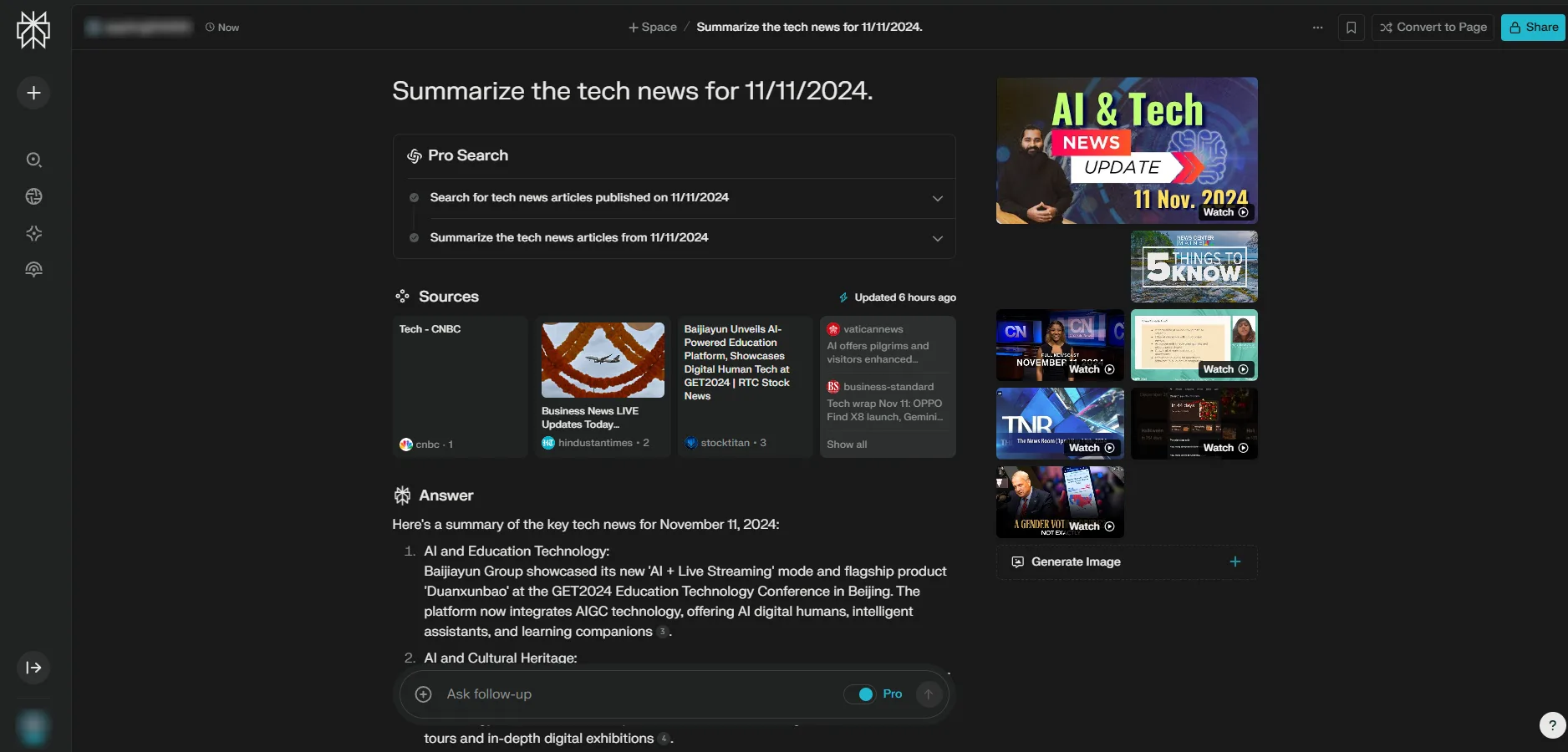1568x752 pixels.
Task: Bookmark this thread
Action: coord(1351,28)
